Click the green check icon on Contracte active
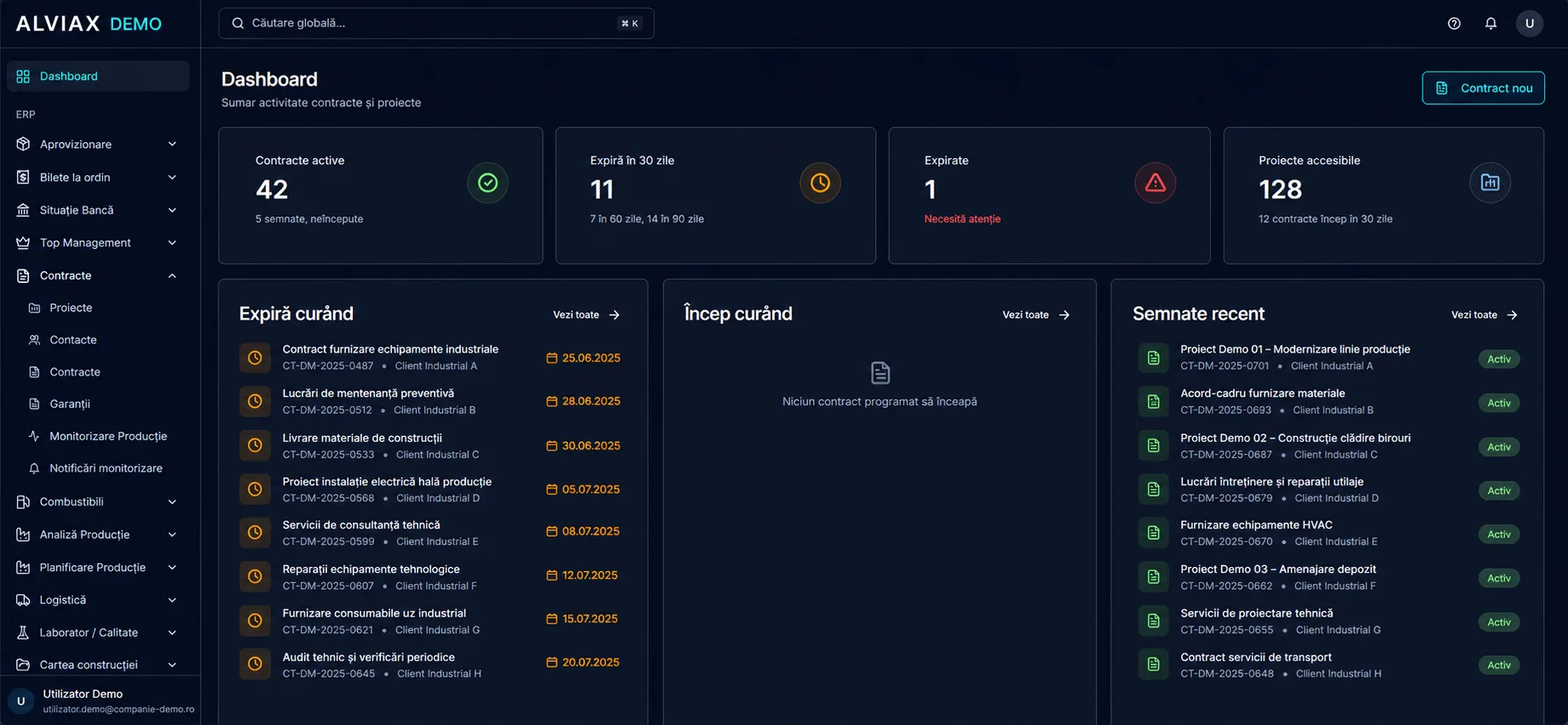1568x725 pixels. (x=488, y=183)
